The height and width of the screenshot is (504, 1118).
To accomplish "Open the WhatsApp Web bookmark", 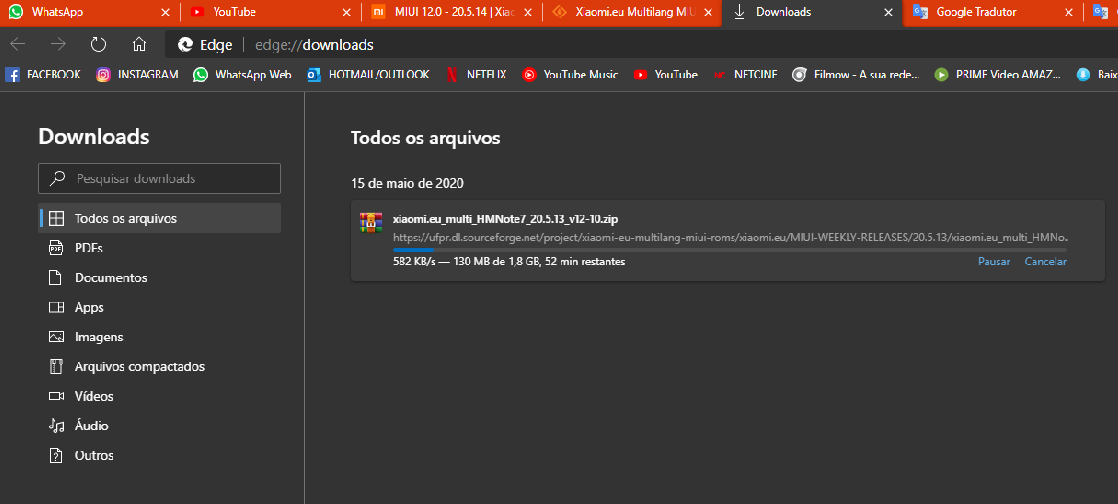I will pos(242,74).
